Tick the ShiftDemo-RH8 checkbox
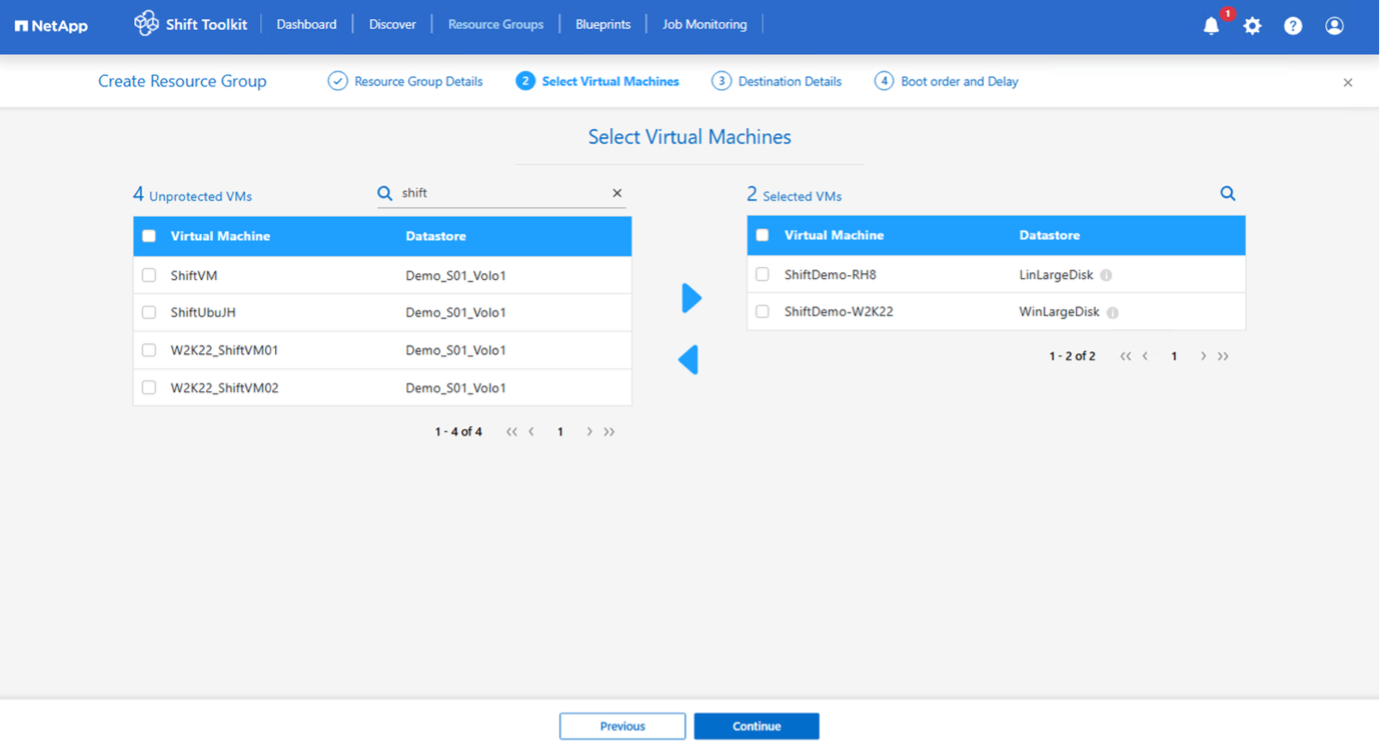The image size is (1384, 748). coord(762,274)
